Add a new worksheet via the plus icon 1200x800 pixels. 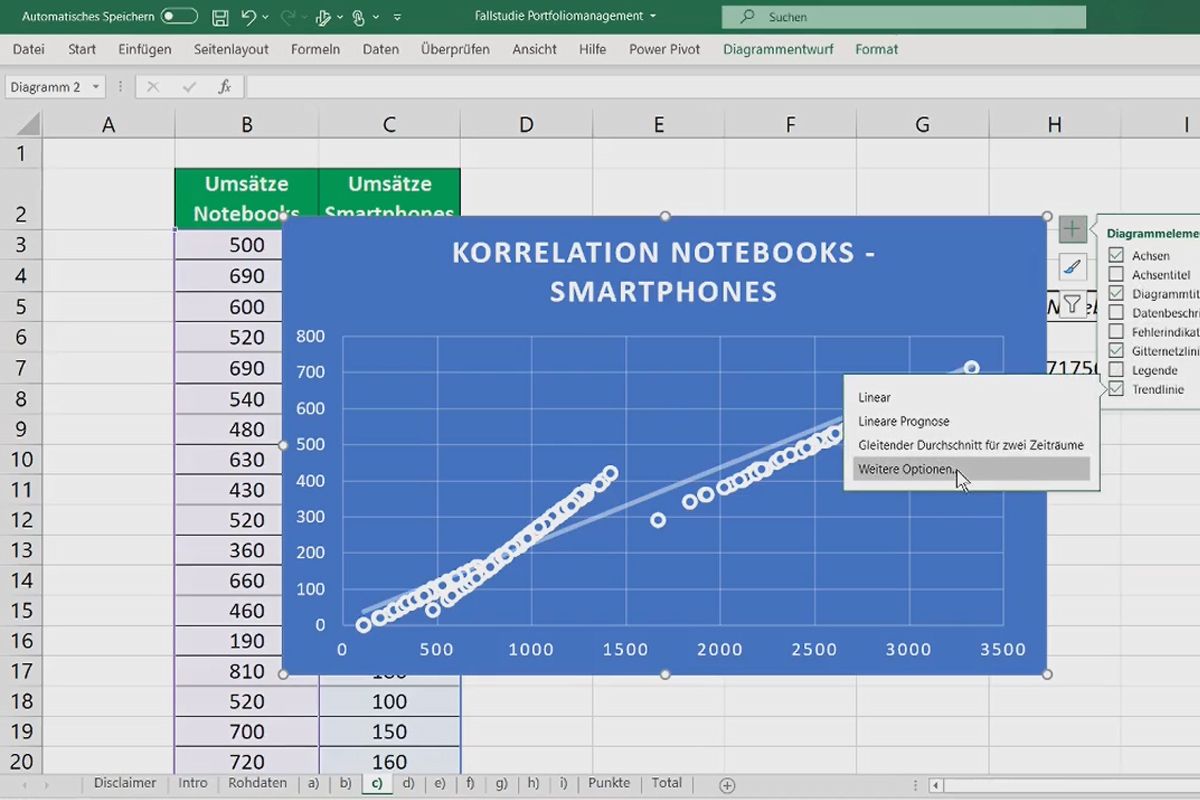pyautogui.click(x=727, y=784)
